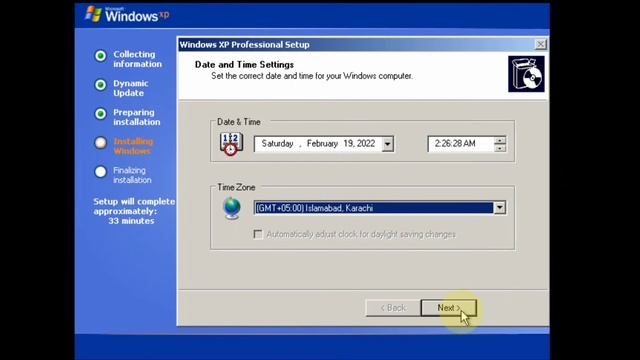Click the Finalizing installation step indicator
Screen dimensions: 640x360
pos(100,172)
